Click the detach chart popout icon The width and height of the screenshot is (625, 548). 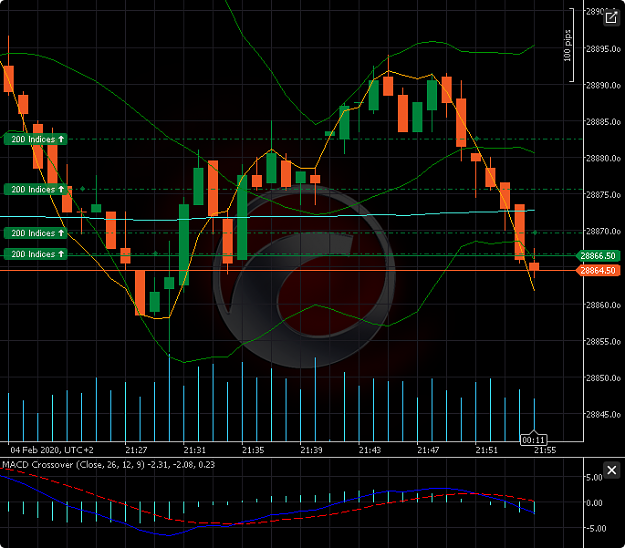pyautogui.click(x=611, y=18)
